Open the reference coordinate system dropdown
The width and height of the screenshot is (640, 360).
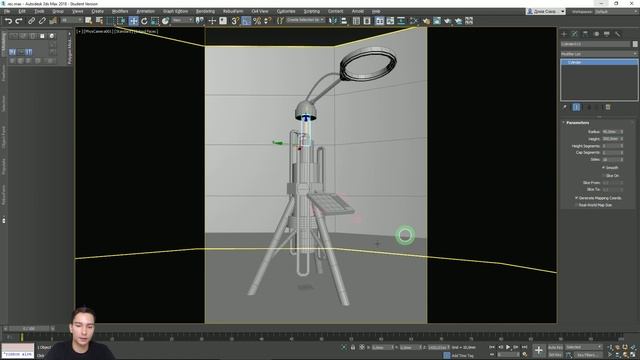[182, 20]
